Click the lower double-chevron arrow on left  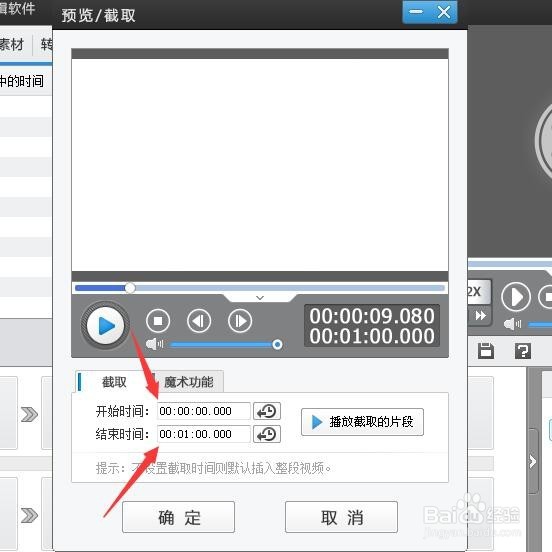coord(30,515)
